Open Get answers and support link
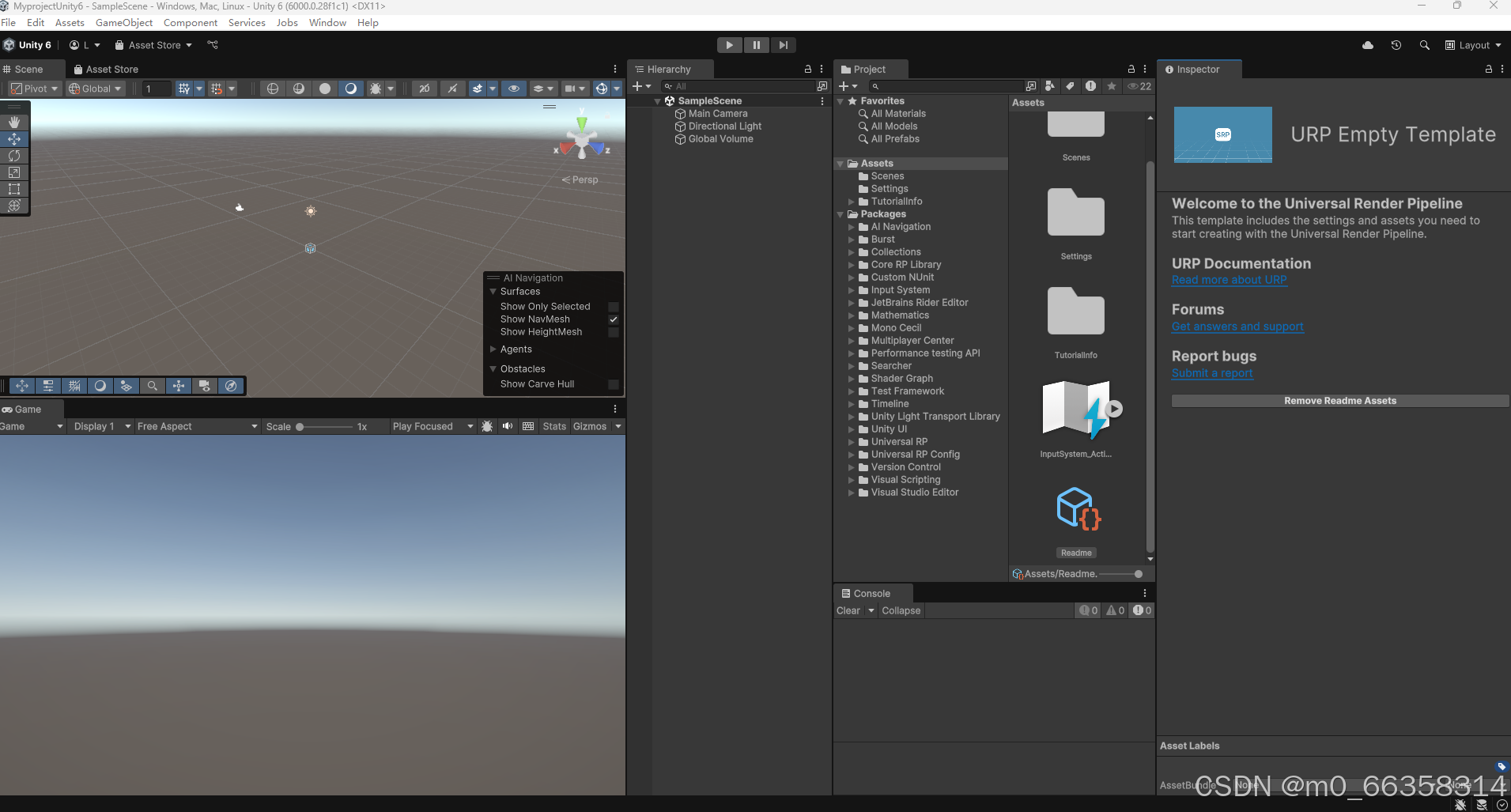1511x812 pixels. coord(1237,327)
